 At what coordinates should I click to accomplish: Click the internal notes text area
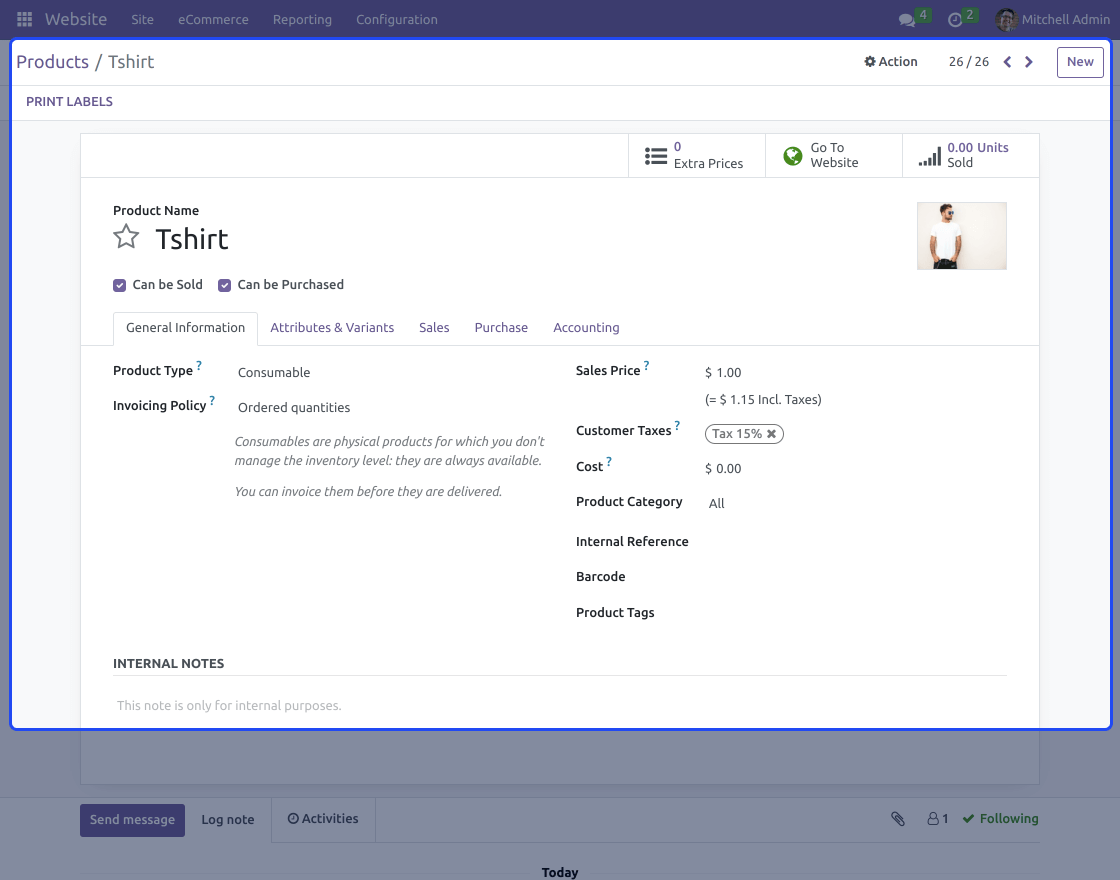click(560, 706)
